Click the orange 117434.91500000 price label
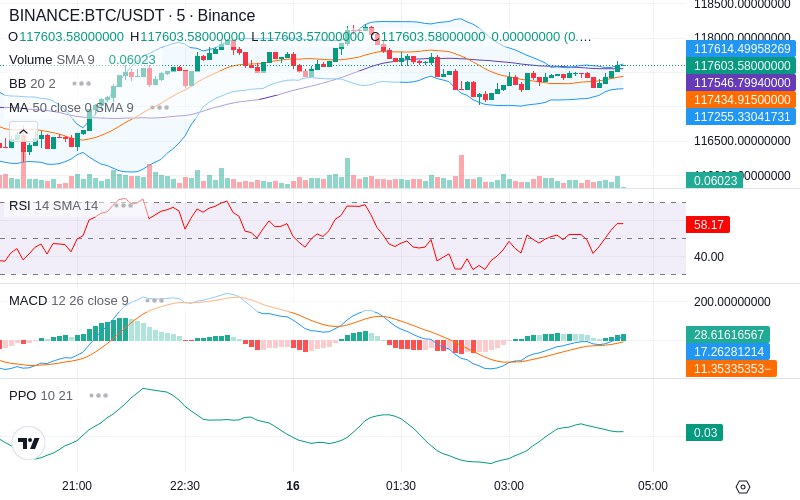This screenshot has height=500, width=800. click(x=741, y=99)
